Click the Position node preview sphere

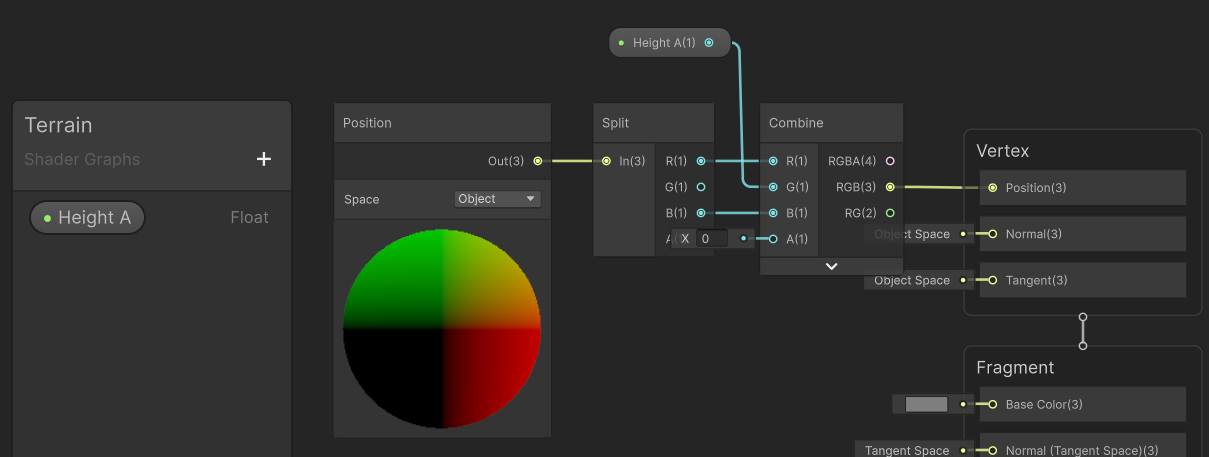pyautogui.click(x=442, y=328)
